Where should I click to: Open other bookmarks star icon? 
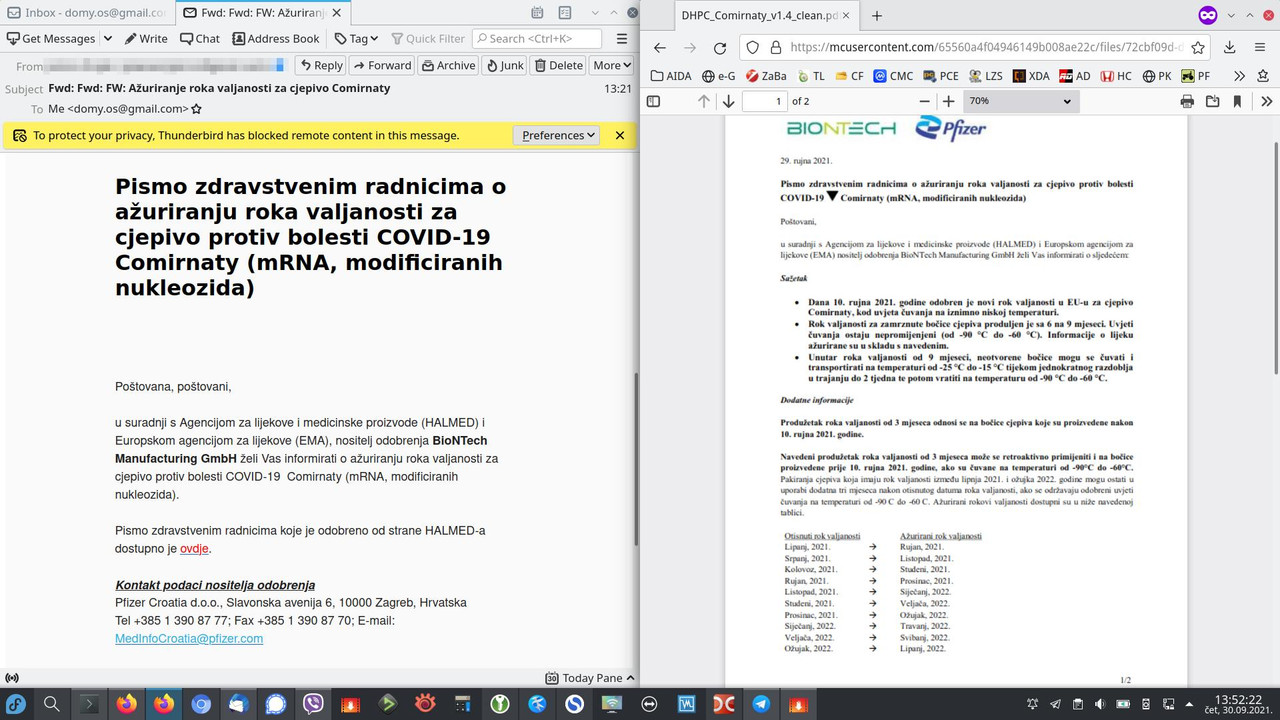[1264, 76]
